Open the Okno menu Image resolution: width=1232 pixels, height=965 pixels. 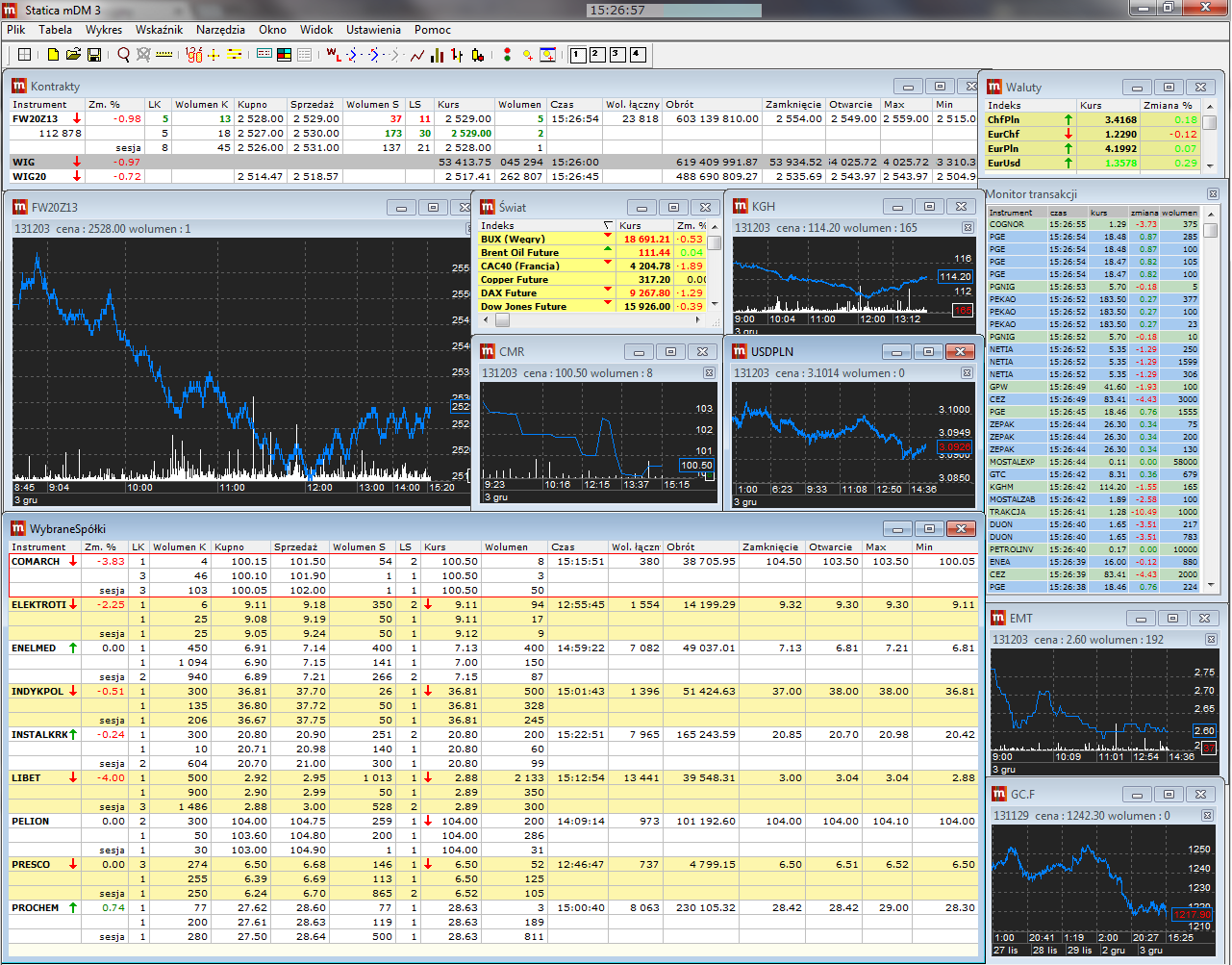[272, 30]
